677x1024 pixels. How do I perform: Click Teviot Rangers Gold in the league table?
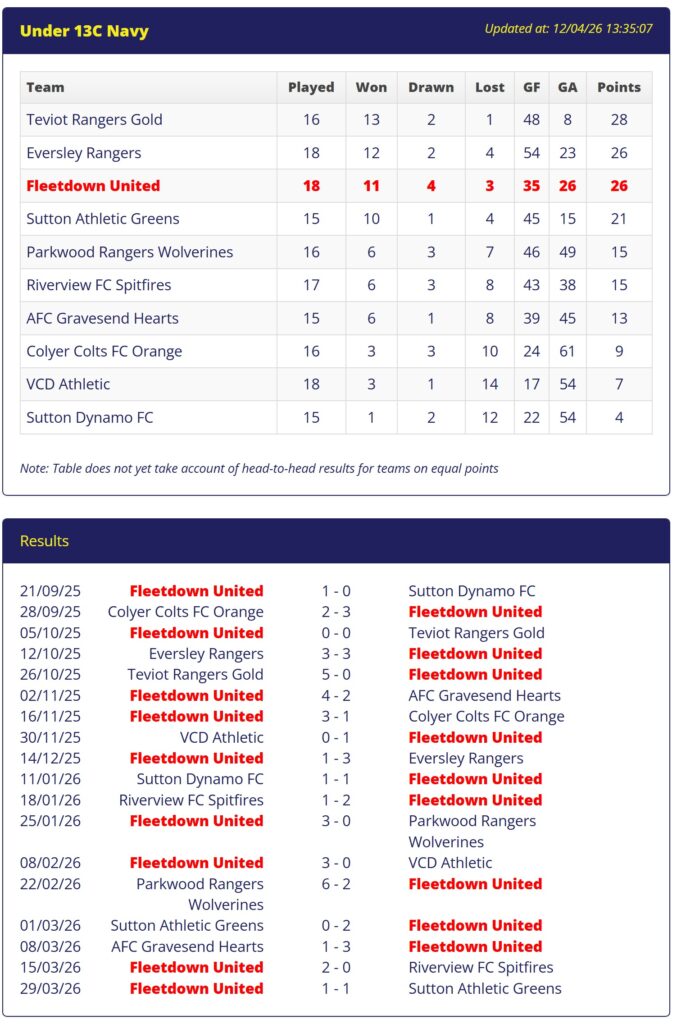tap(94, 120)
